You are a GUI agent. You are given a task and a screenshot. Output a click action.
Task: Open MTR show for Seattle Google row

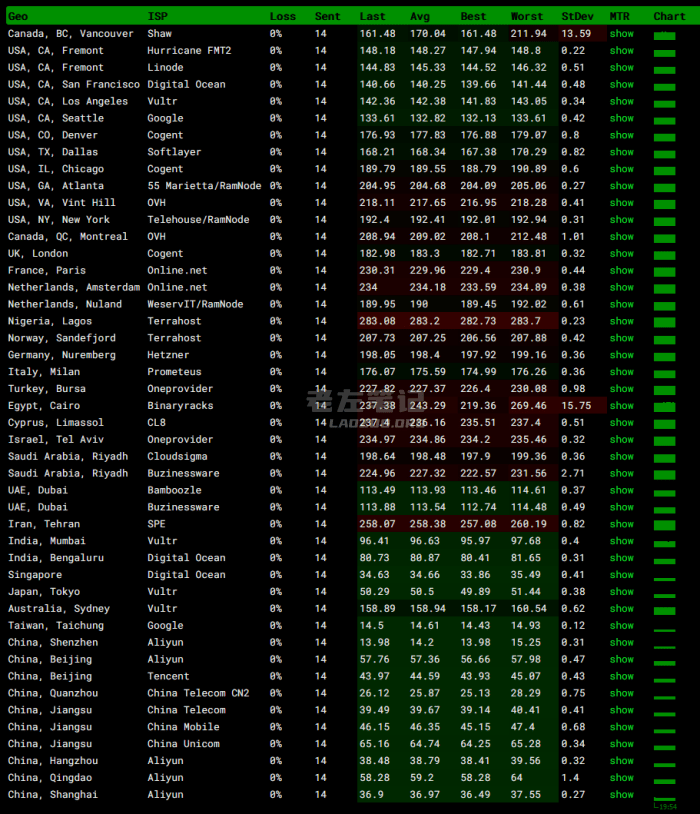click(622, 118)
